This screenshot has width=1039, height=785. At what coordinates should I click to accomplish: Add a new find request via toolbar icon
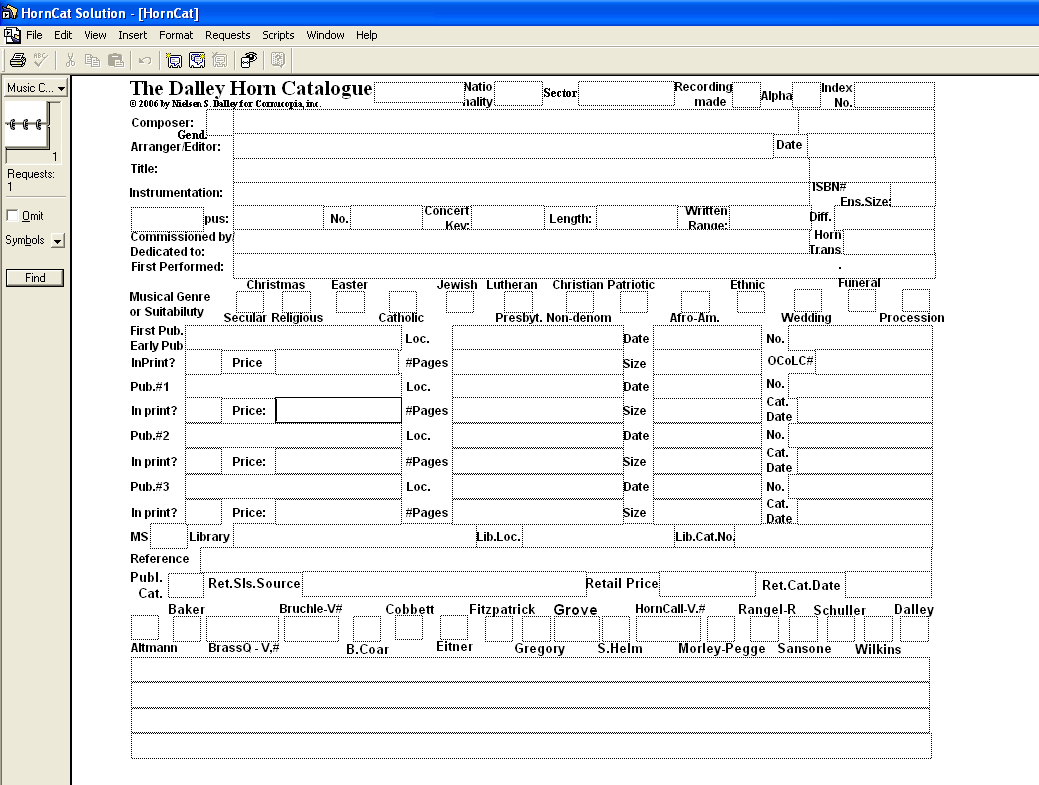174,60
